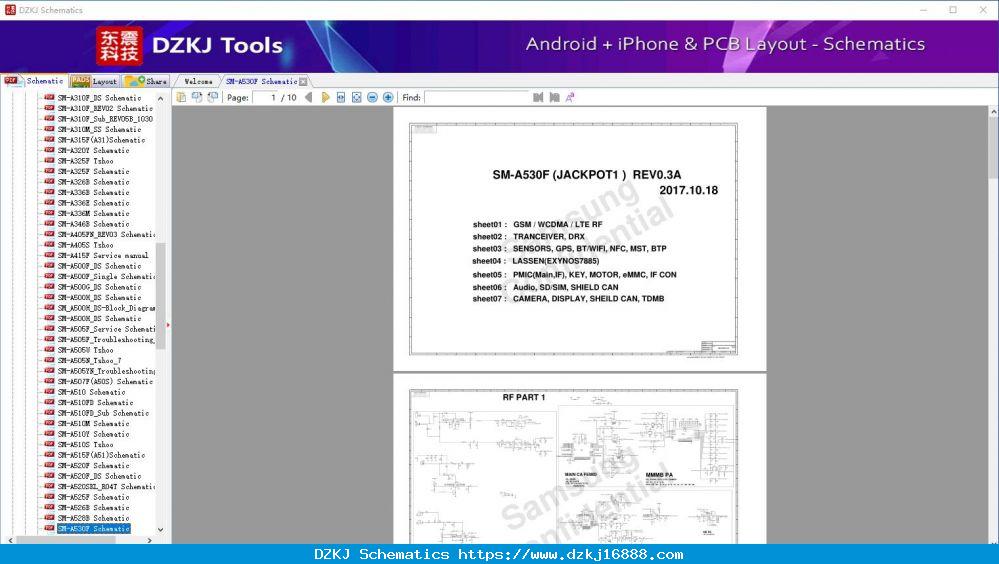999x564 pixels.
Task: Click the tree list scroll down arrow
Action: pyautogui.click(x=161, y=530)
